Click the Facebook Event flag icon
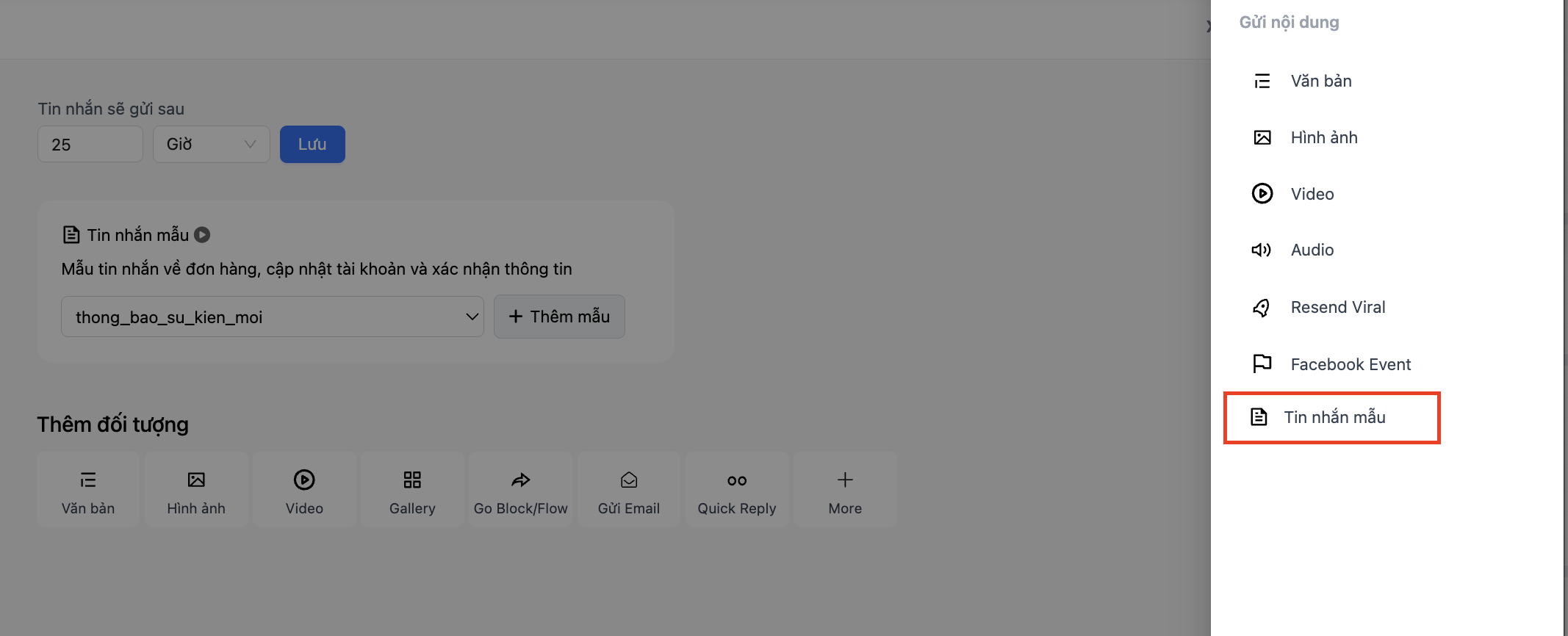 click(1262, 364)
